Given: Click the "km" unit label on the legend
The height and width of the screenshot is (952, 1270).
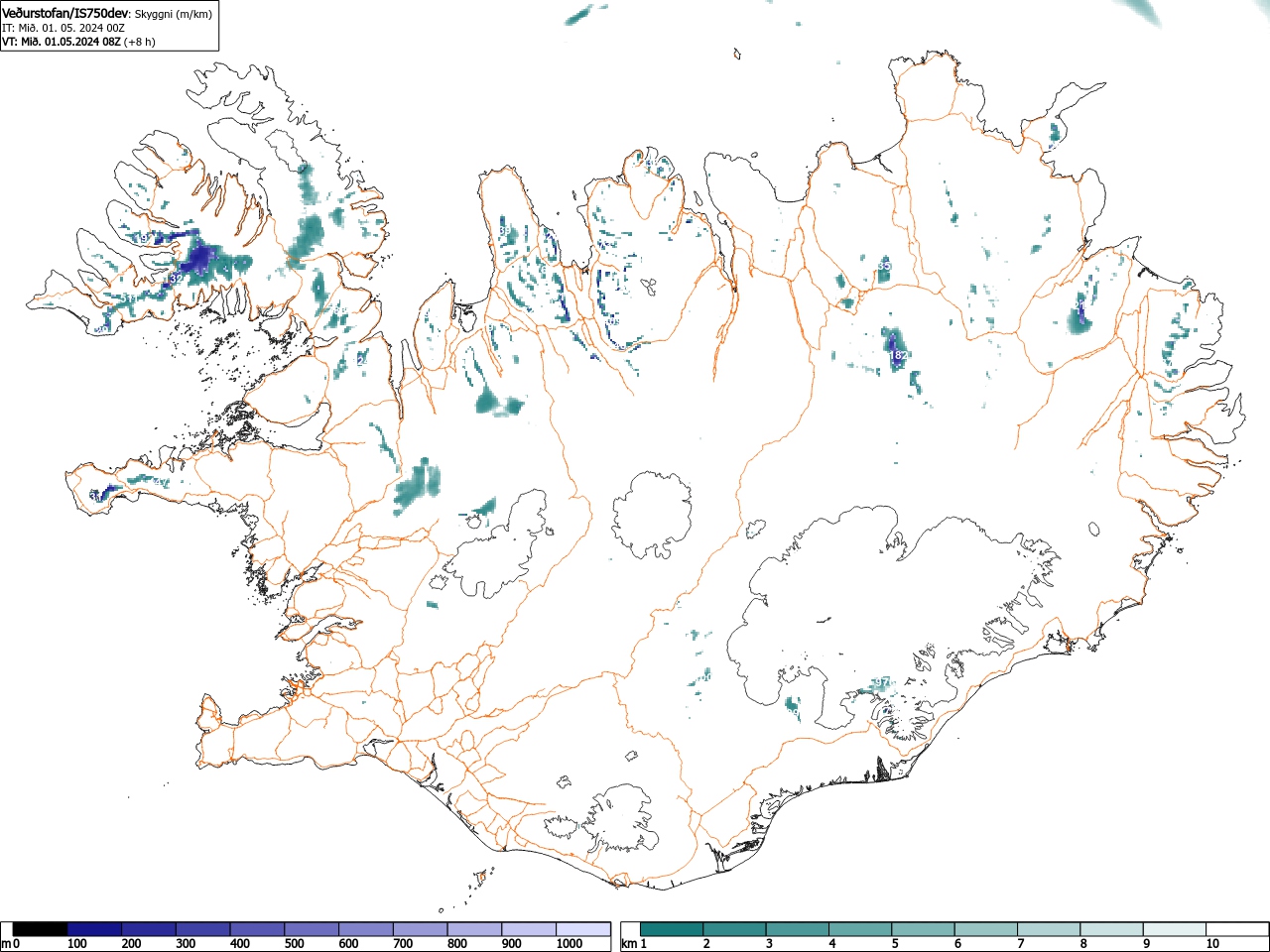Looking at the screenshot, I should click(x=629, y=944).
